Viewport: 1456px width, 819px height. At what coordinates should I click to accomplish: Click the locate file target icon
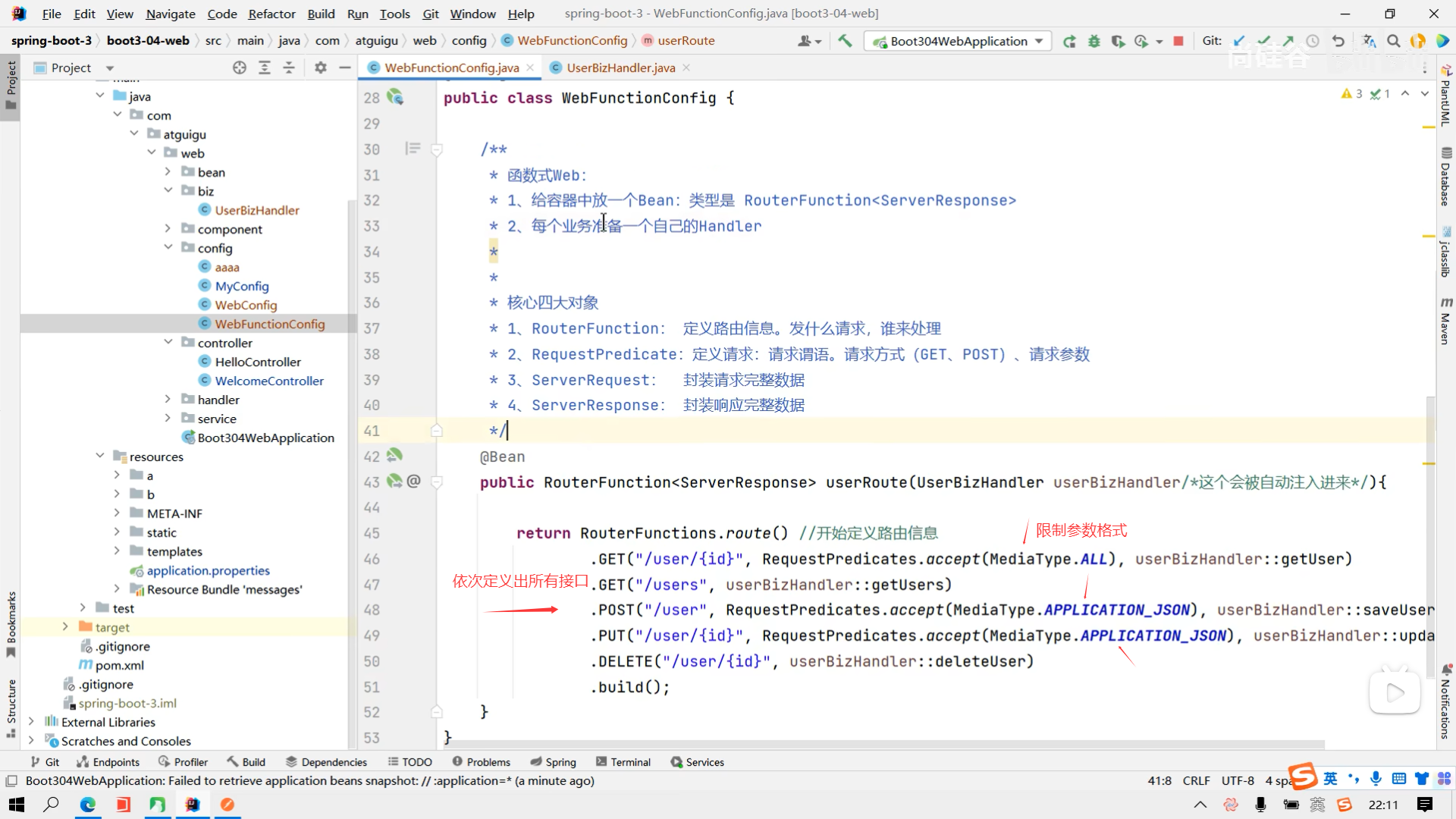pos(240,67)
